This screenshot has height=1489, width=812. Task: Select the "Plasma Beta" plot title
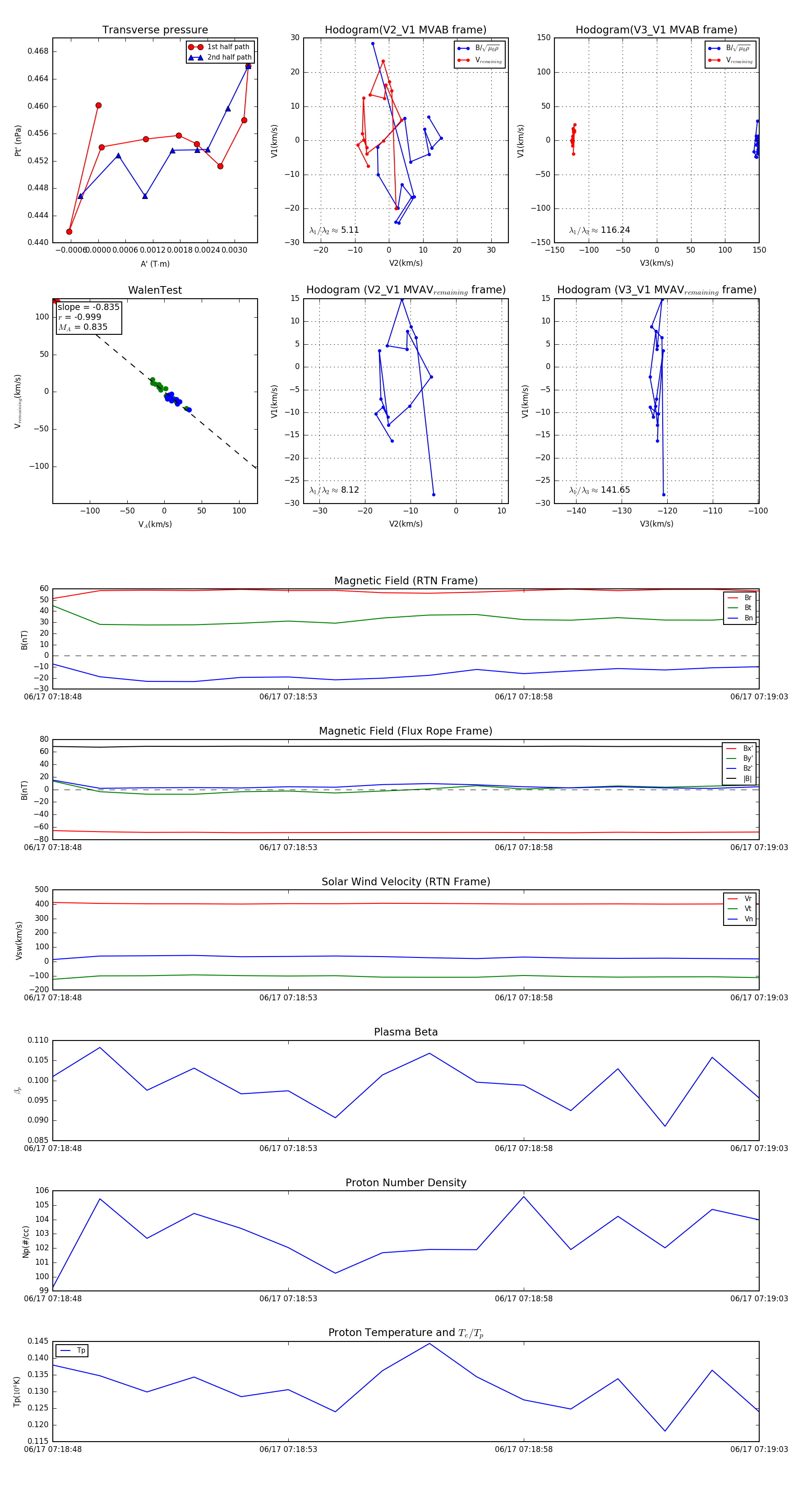(x=406, y=1032)
